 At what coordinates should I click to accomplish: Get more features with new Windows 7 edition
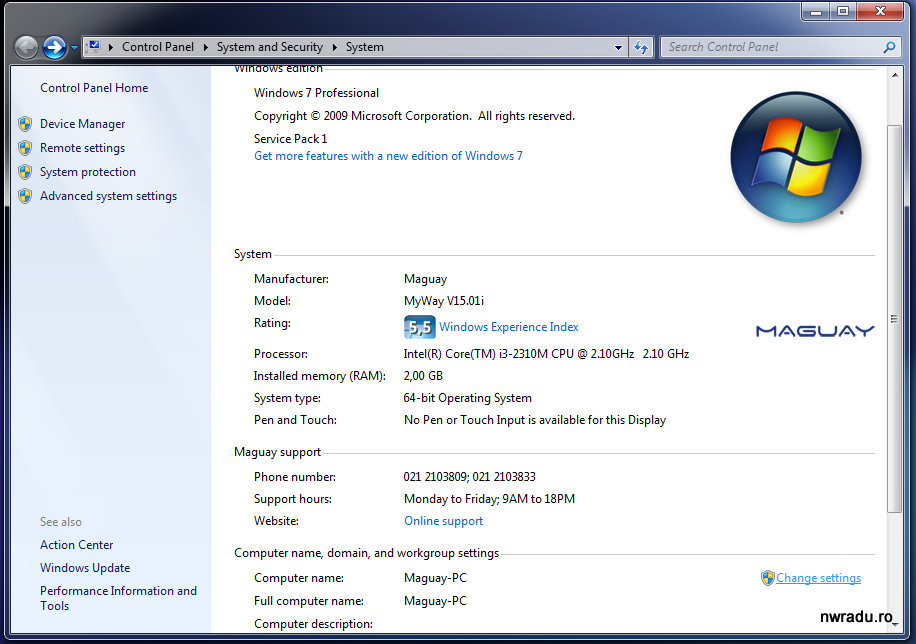[388, 156]
